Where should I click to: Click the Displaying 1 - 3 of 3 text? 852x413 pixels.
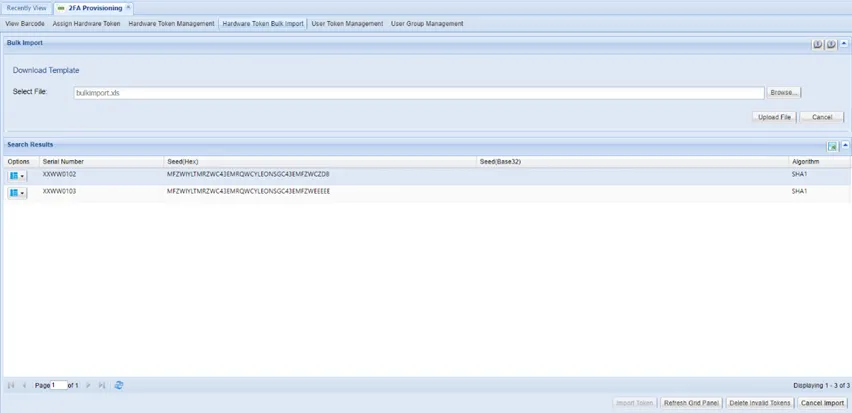coord(821,385)
